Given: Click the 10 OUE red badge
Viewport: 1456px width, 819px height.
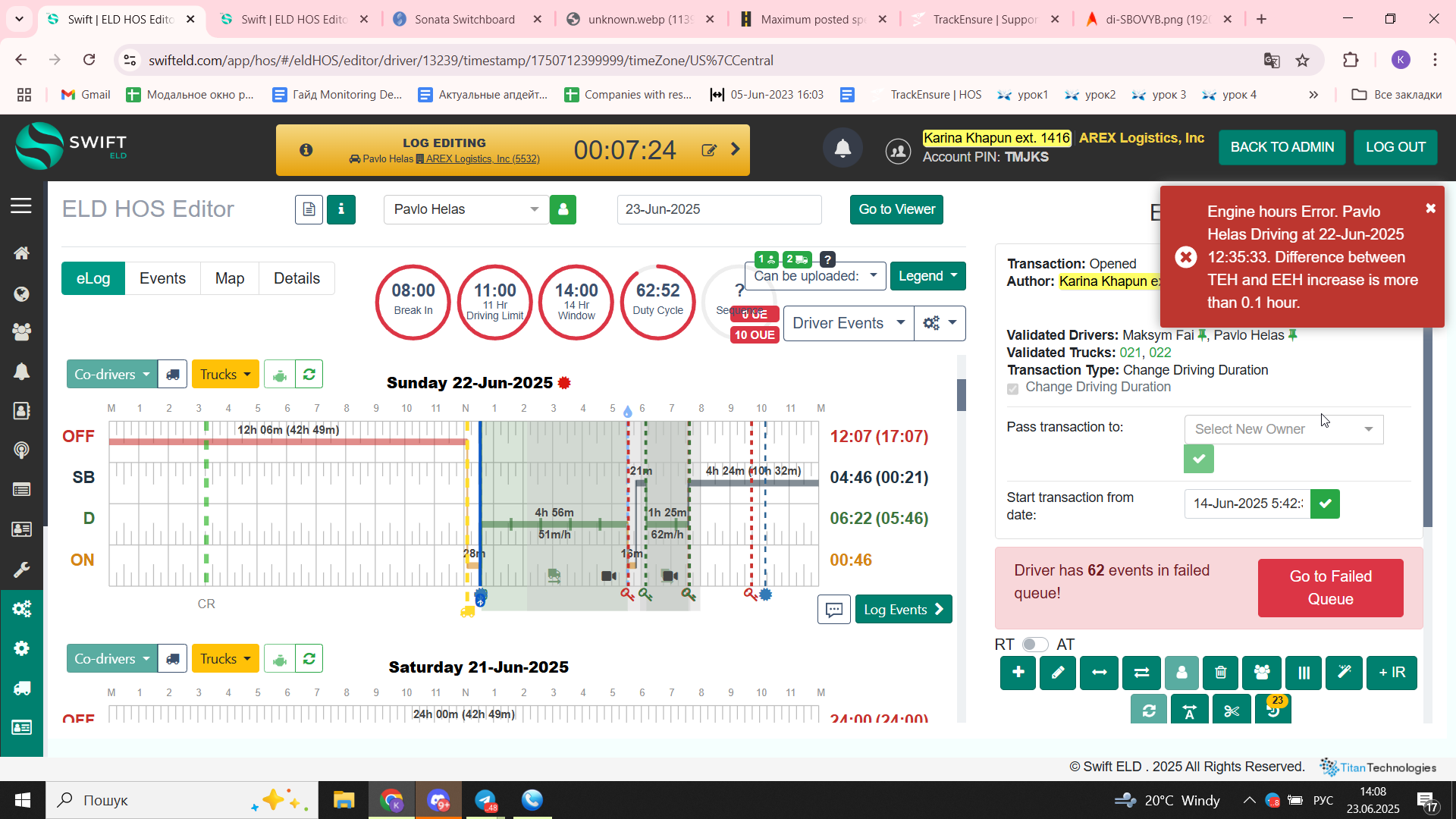Looking at the screenshot, I should (x=755, y=335).
